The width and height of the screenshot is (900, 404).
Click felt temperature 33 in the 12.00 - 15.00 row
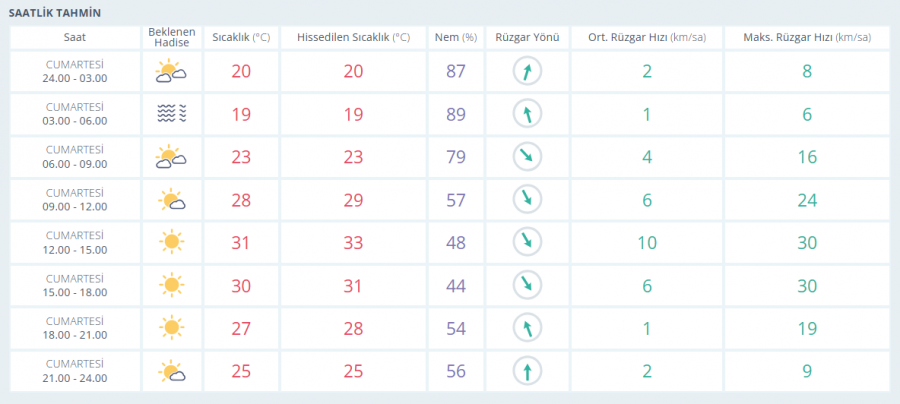[x=354, y=243]
